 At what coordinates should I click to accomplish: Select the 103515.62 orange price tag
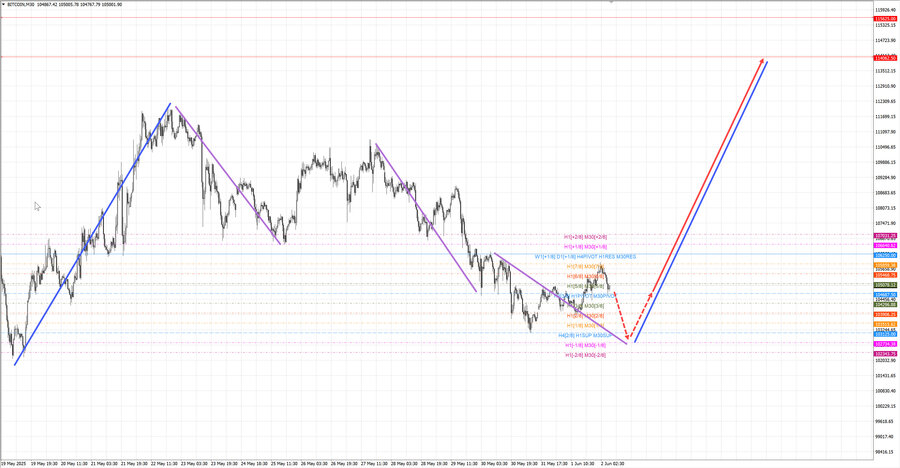(x=885, y=324)
